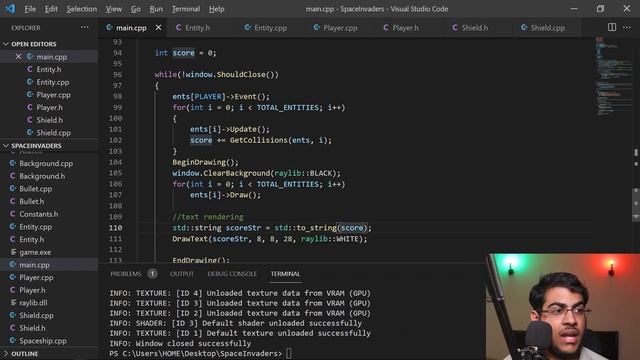Click the VS Code logo icon
The width and height of the screenshot is (640, 360).
10,9
